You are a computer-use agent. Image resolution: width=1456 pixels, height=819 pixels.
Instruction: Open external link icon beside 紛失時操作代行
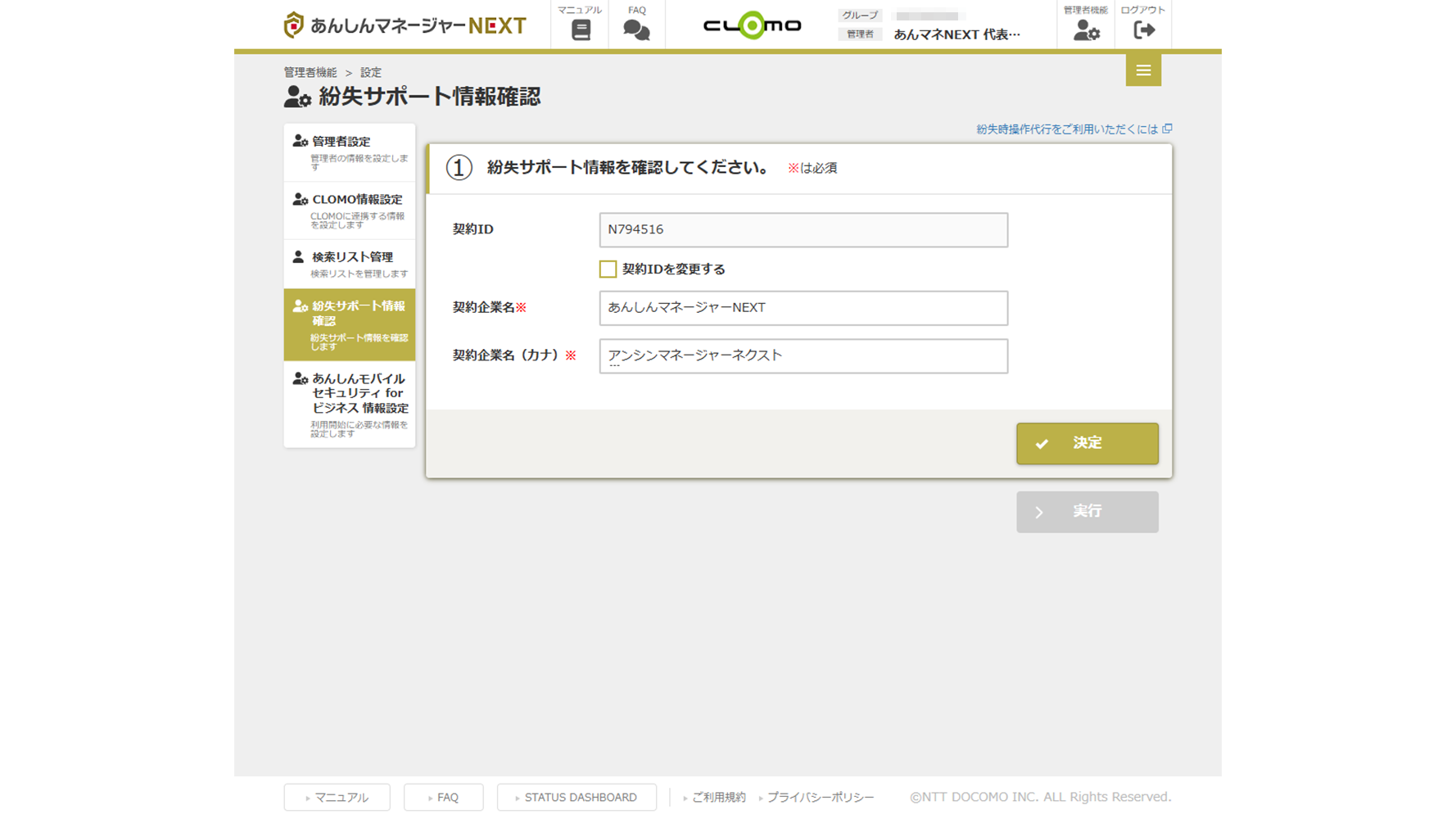click(1168, 129)
